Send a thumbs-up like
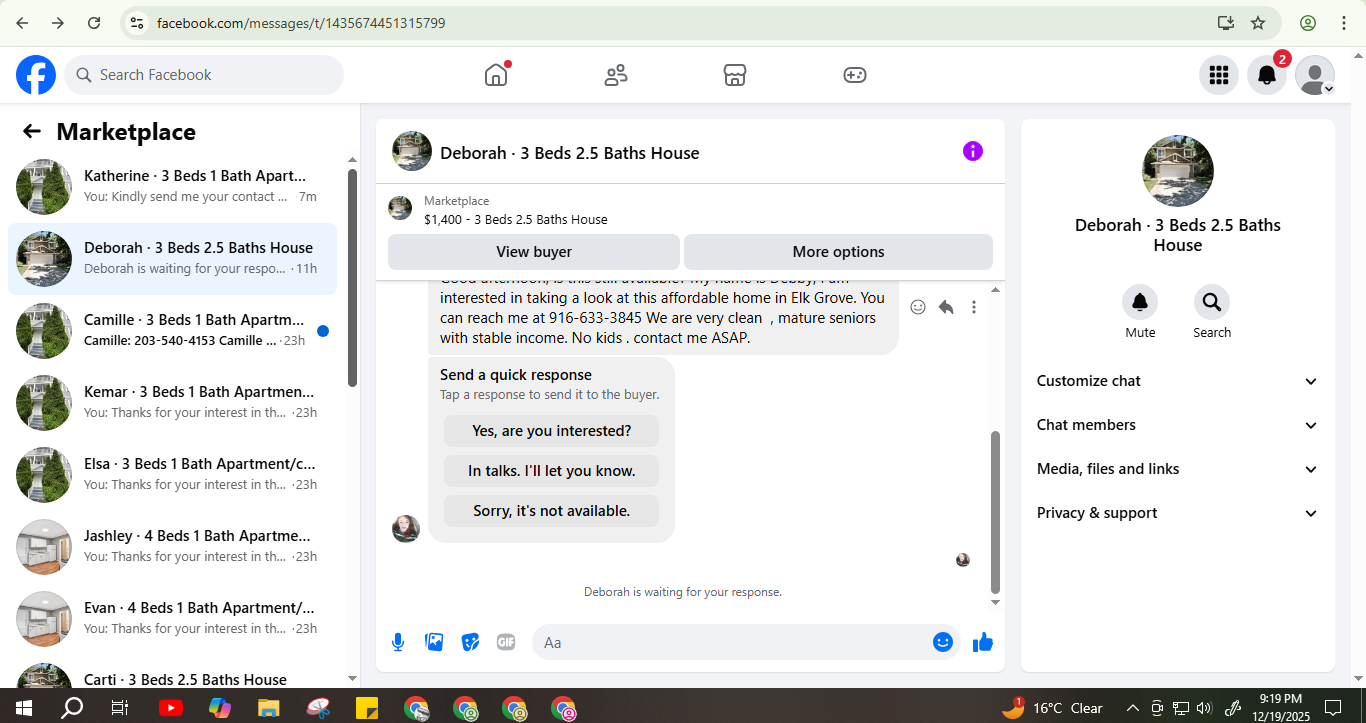Image resolution: width=1366 pixels, height=723 pixels. [x=983, y=642]
